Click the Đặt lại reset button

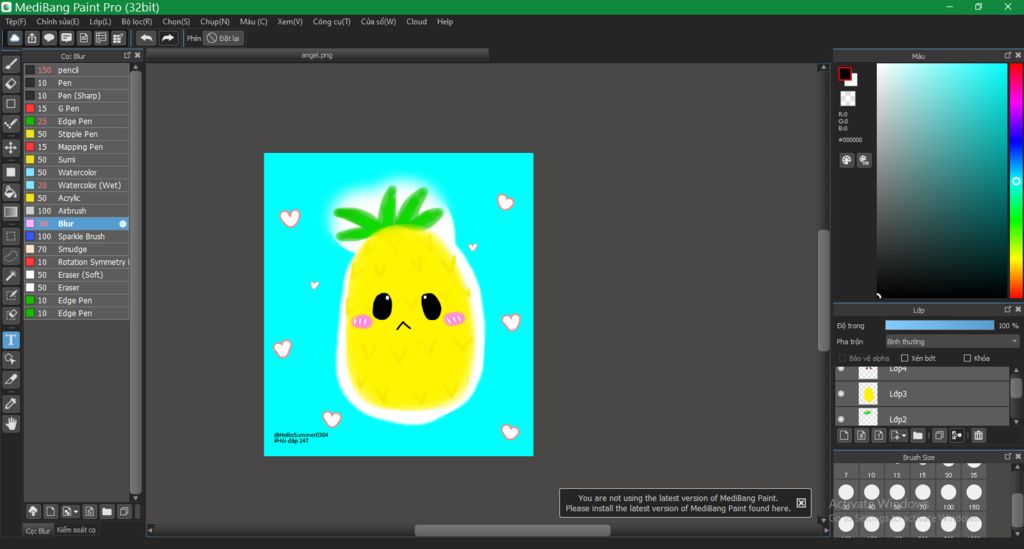pyautogui.click(x=223, y=39)
